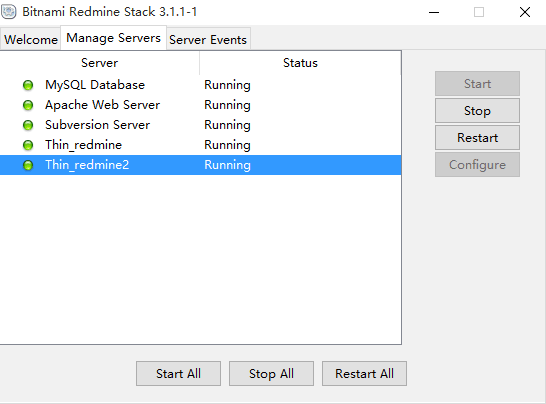Image resolution: width=546 pixels, height=404 pixels.
Task: Click the green status icon beside Thin_redmine
Action: [28, 145]
